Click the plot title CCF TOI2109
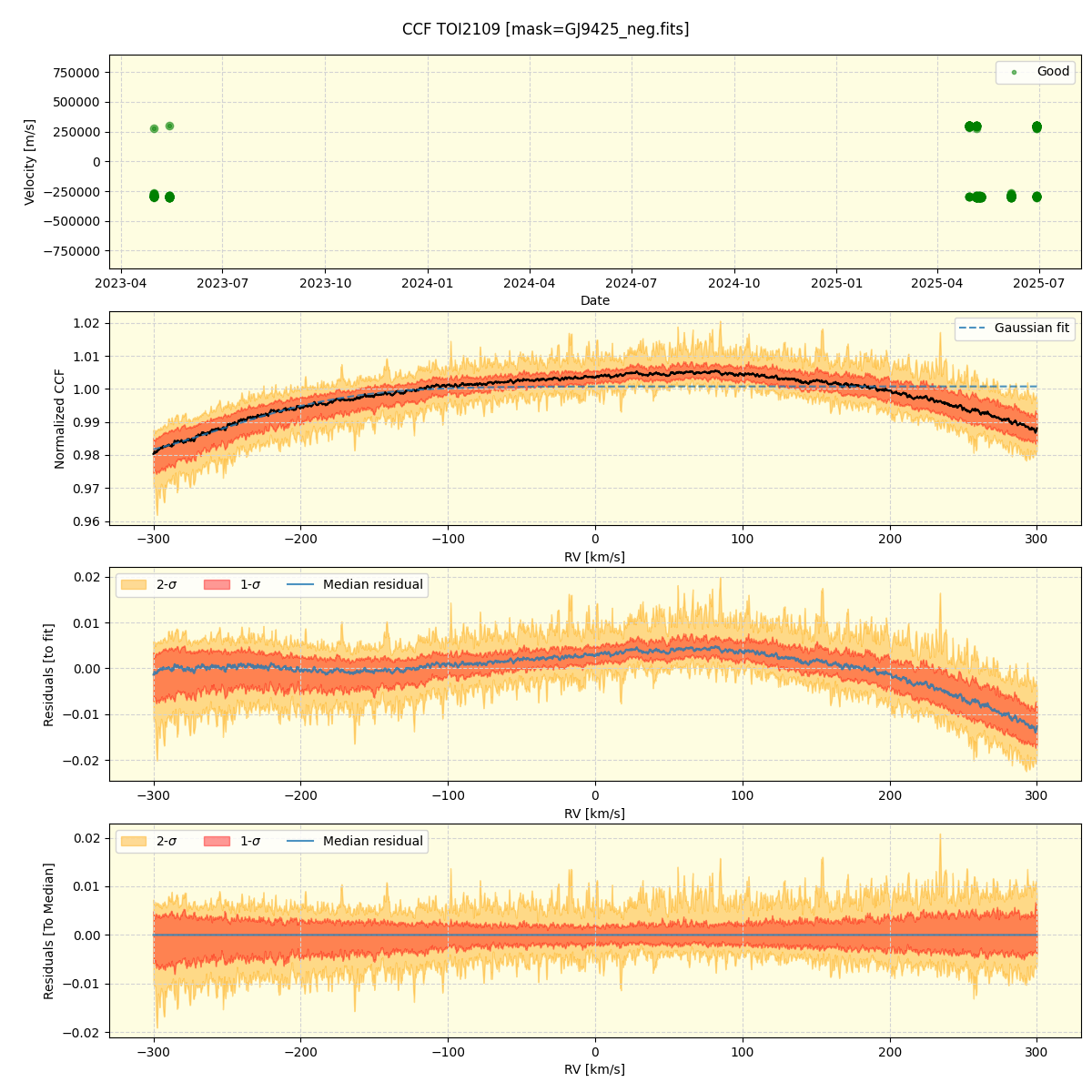Viewport: 1092px width, 1092px height. (545, 29)
